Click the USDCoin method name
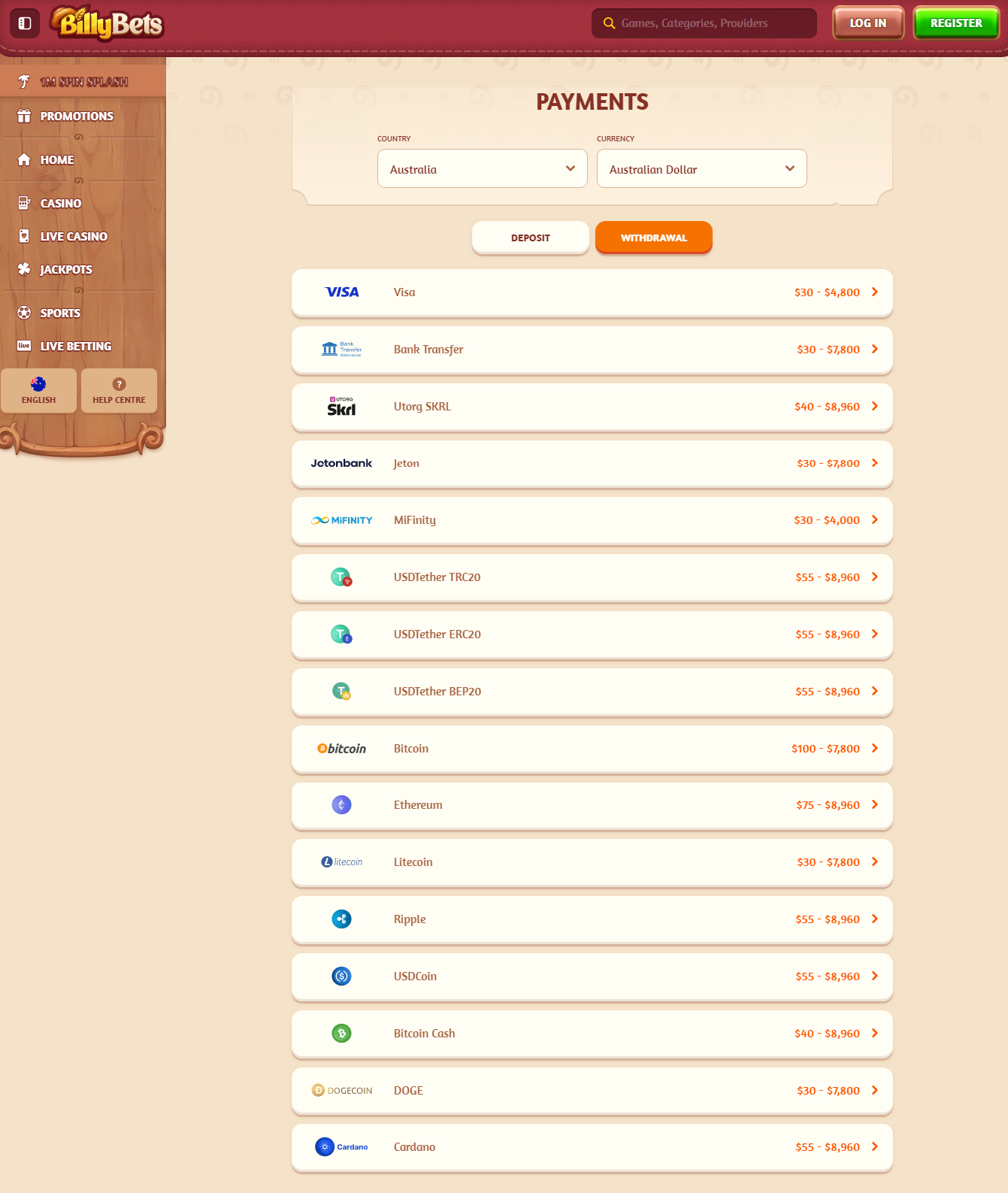The width and height of the screenshot is (1008, 1193). [415, 977]
